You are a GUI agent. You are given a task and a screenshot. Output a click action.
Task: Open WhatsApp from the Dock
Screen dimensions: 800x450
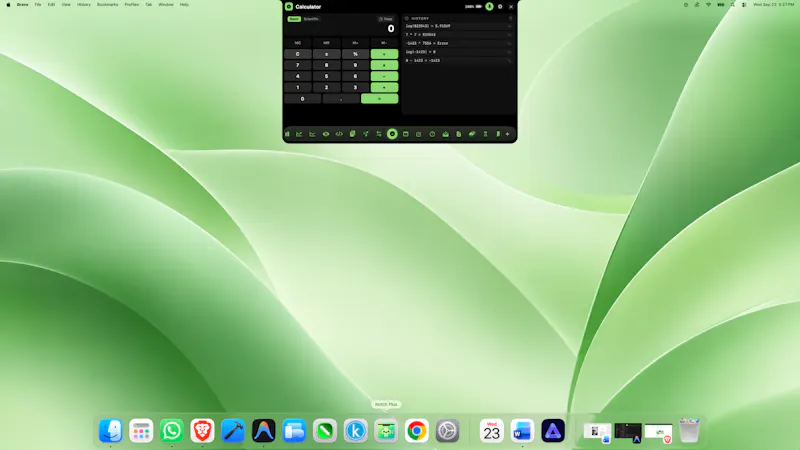(171, 431)
